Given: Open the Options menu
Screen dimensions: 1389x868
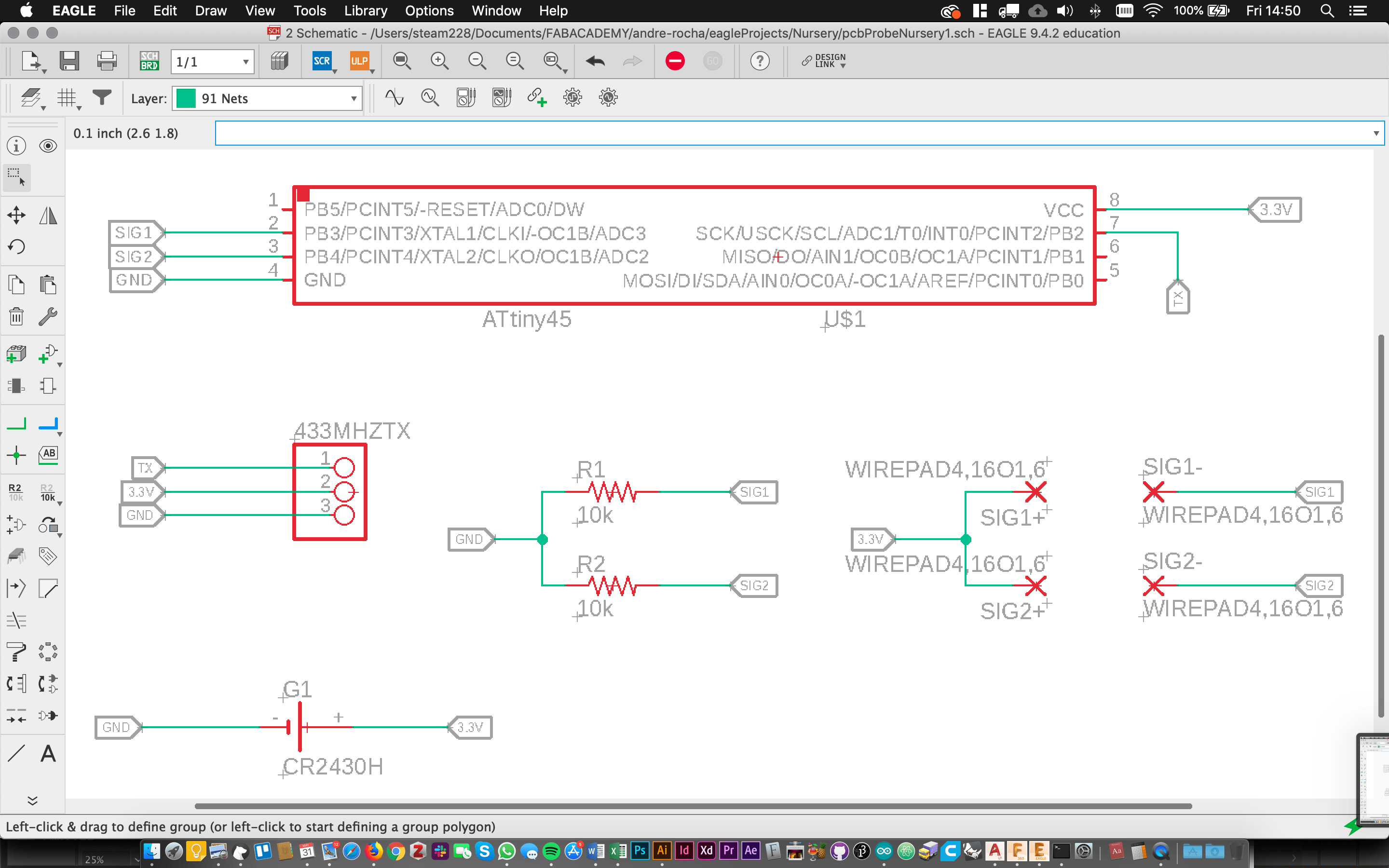Looking at the screenshot, I should (429, 10).
